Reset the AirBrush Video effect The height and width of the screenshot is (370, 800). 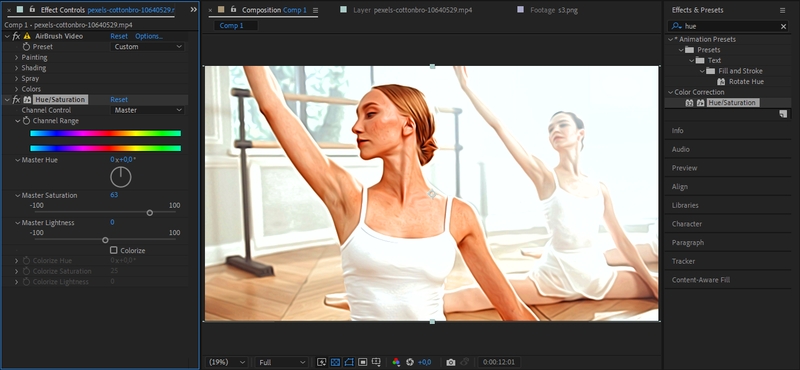click(x=119, y=36)
